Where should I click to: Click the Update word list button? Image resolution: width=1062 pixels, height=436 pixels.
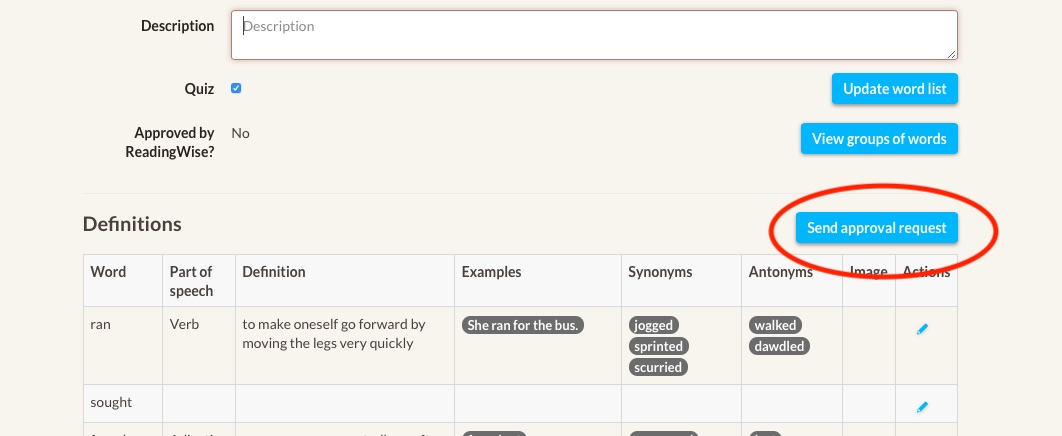click(895, 89)
